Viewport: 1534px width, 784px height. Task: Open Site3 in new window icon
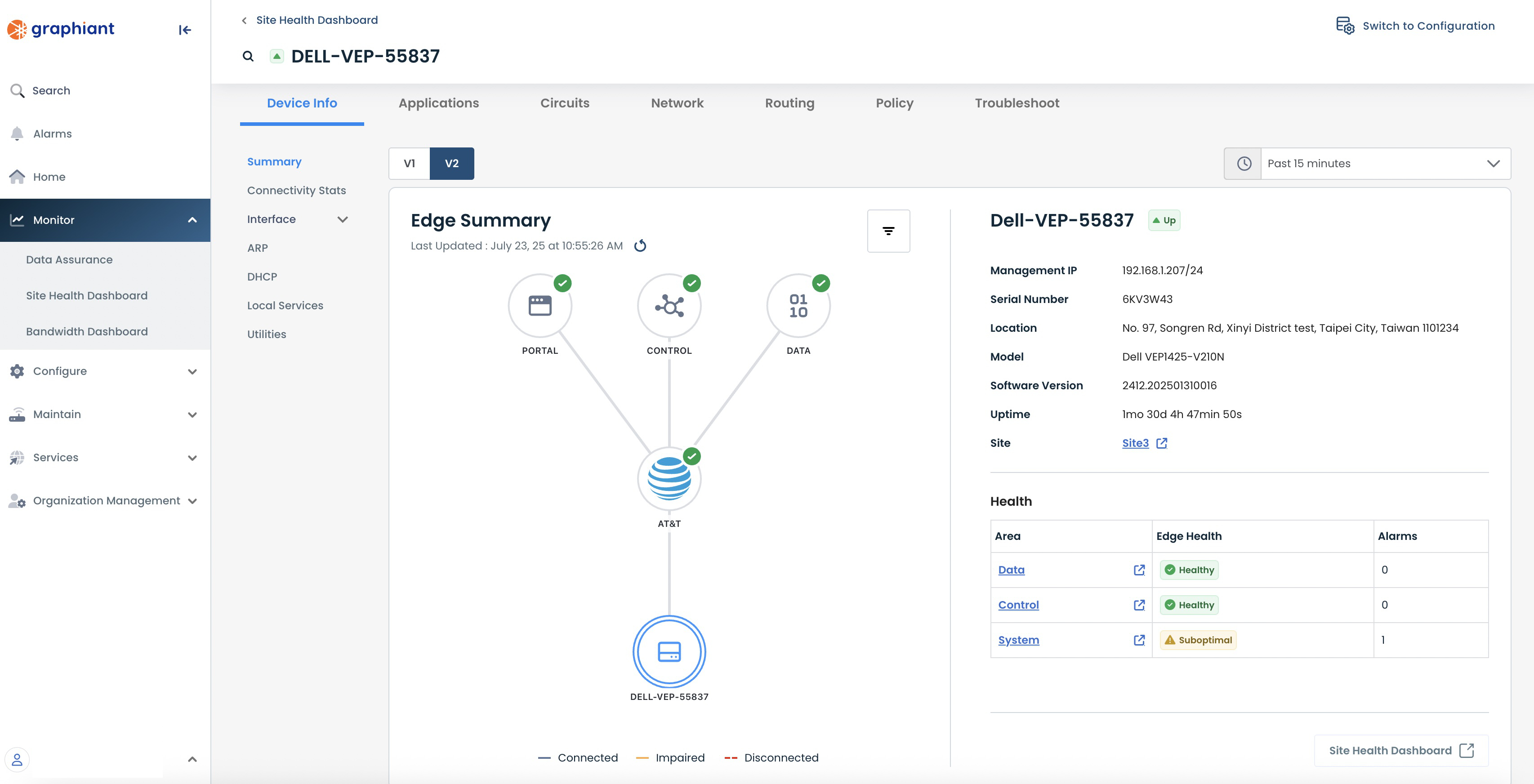point(1162,444)
